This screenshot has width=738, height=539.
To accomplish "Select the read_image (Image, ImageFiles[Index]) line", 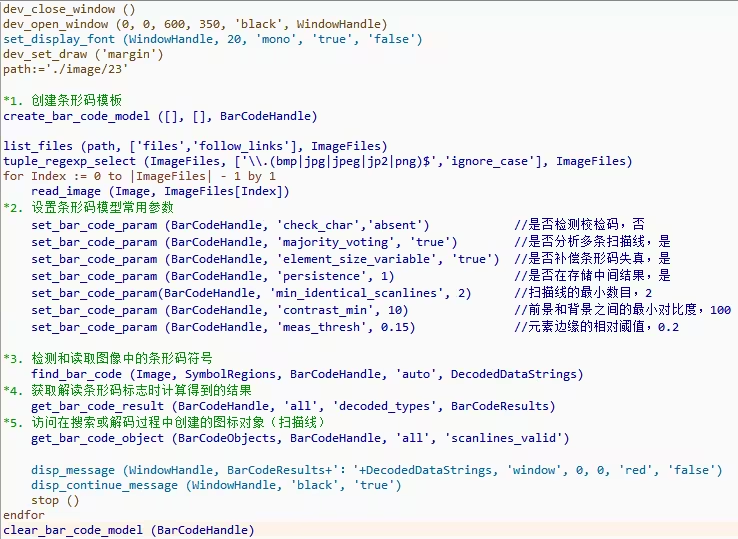I will pos(160,191).
